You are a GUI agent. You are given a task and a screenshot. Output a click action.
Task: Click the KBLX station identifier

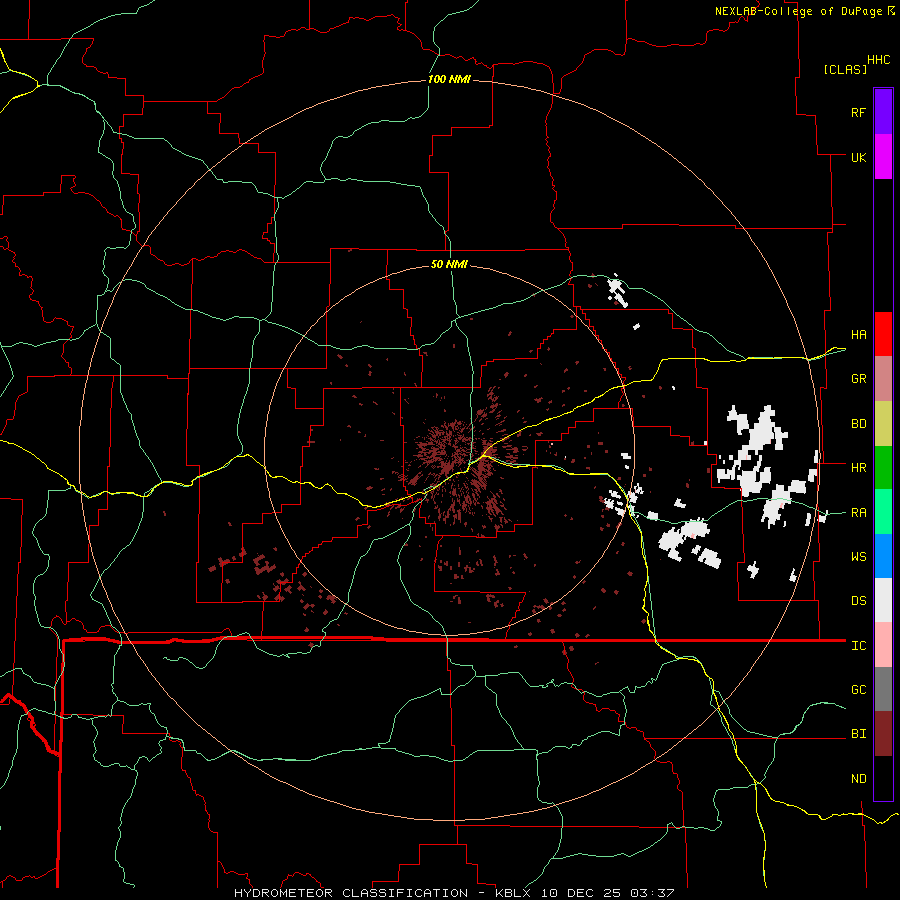point(513,893)
